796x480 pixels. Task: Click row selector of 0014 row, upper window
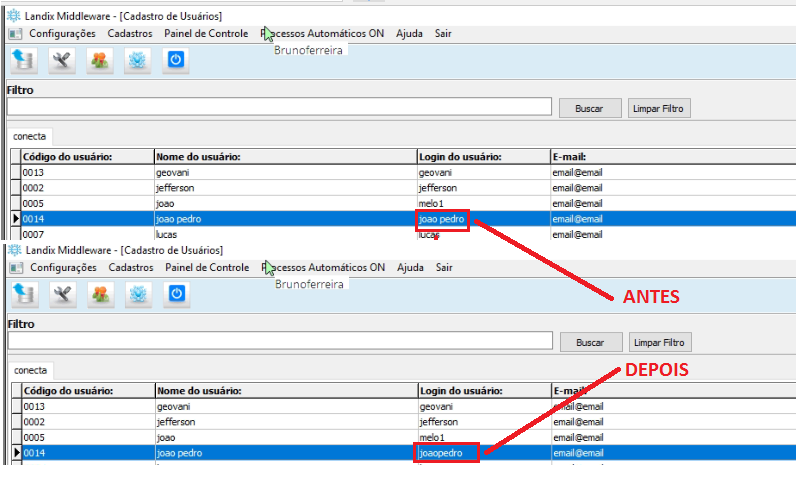(x=15, y=219)
